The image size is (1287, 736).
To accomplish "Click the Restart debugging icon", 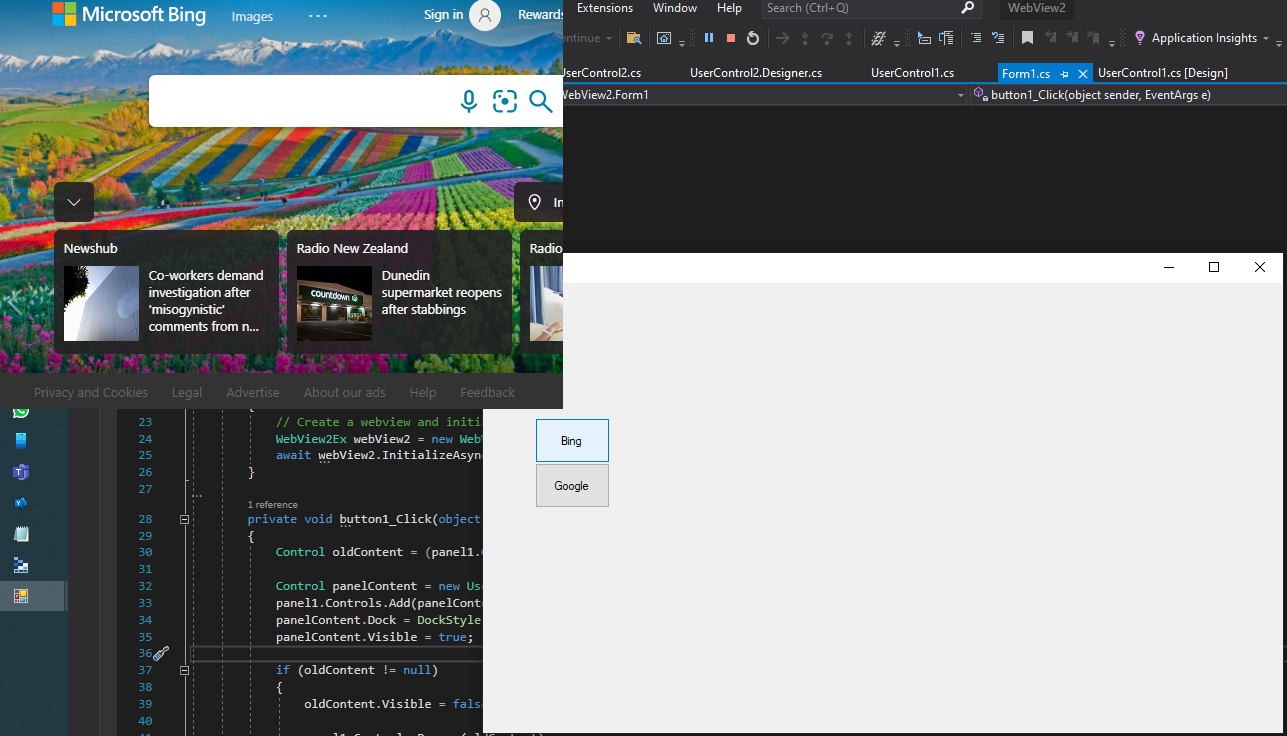I will (x=753, y=37).
